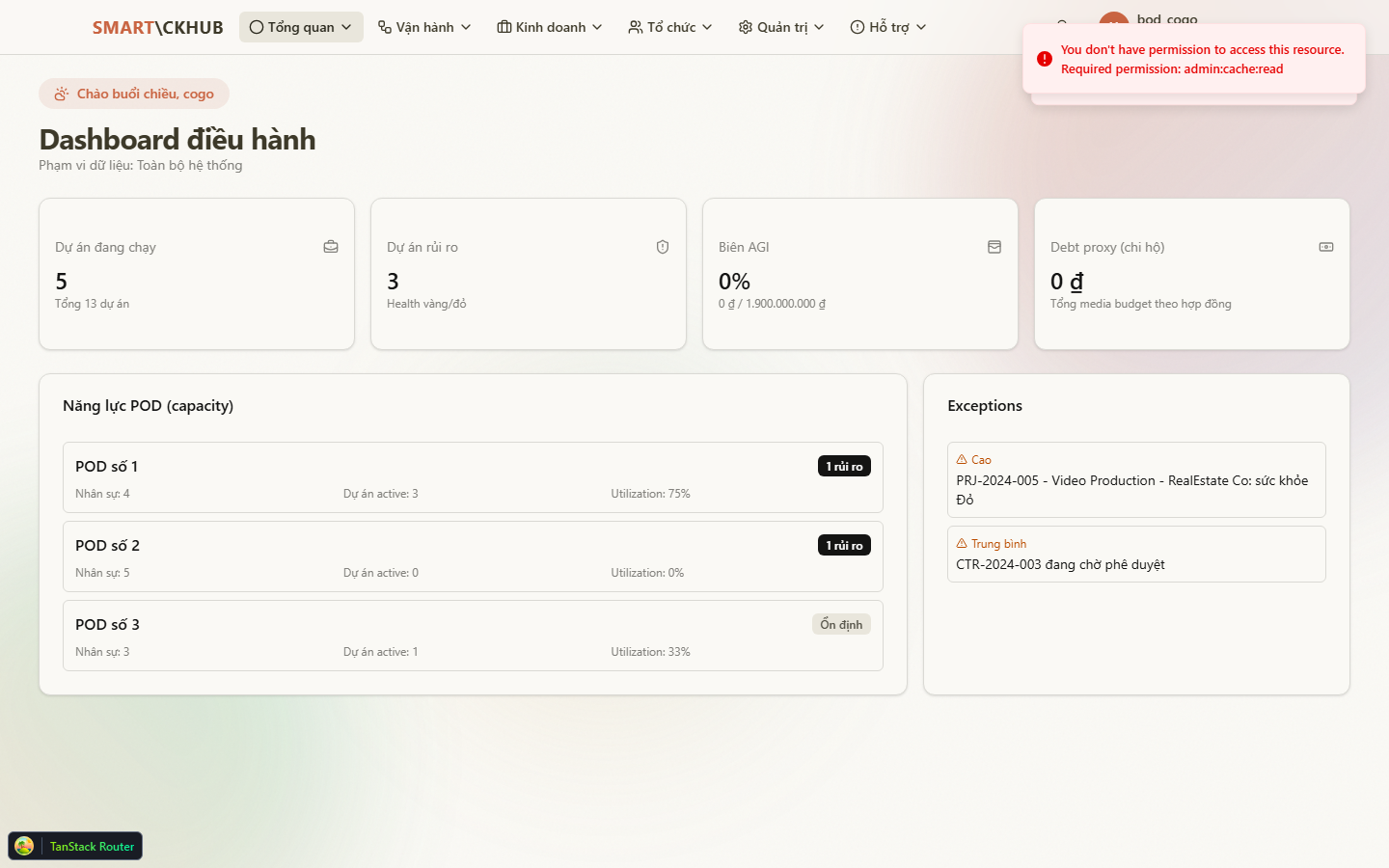Toggle the 1 rủi ro badge on POD số 1
The image size is (1389, 868).
[844, 465]
